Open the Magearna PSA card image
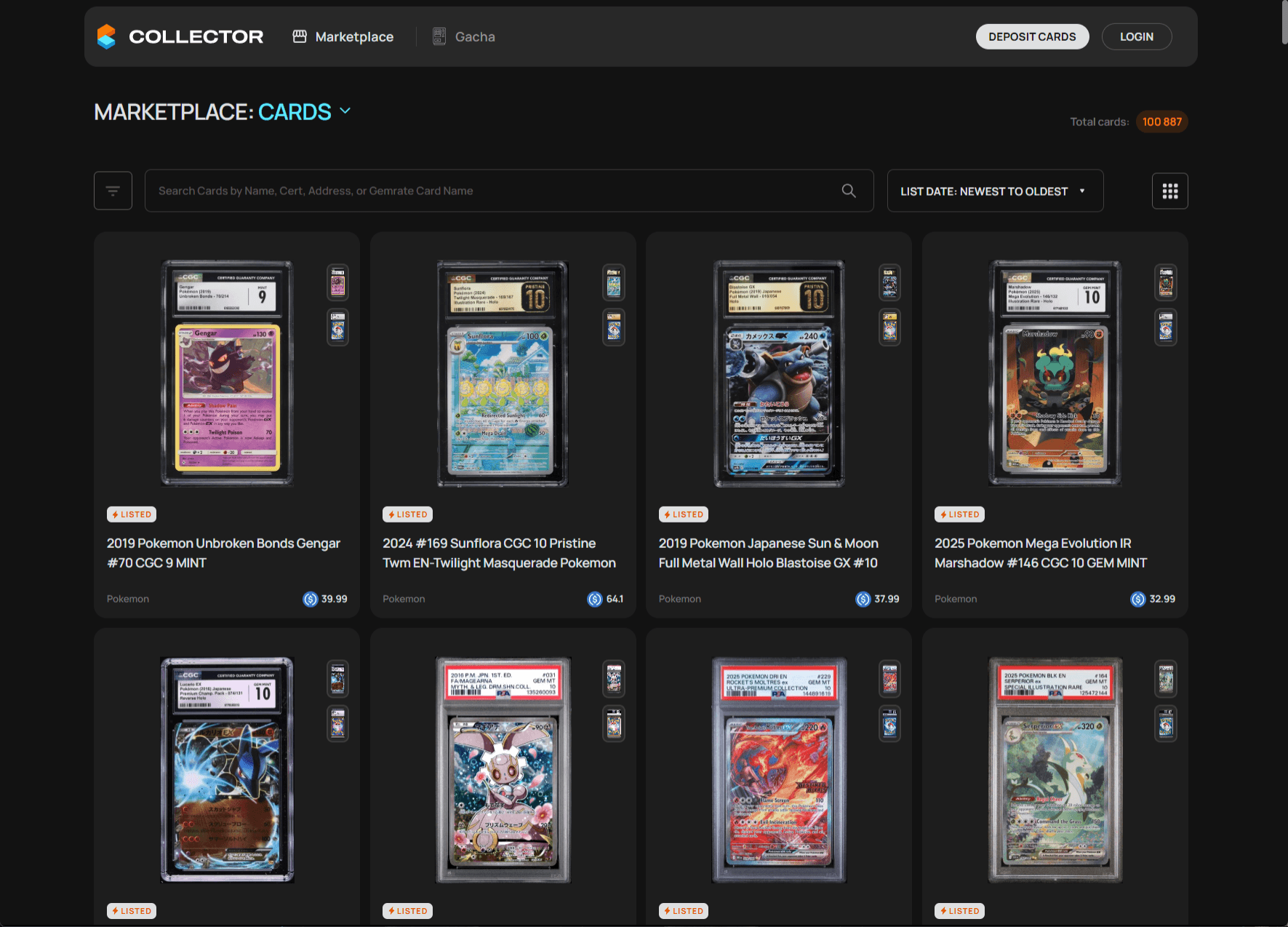Screen dimensions: 1288x927 (503, 770)
